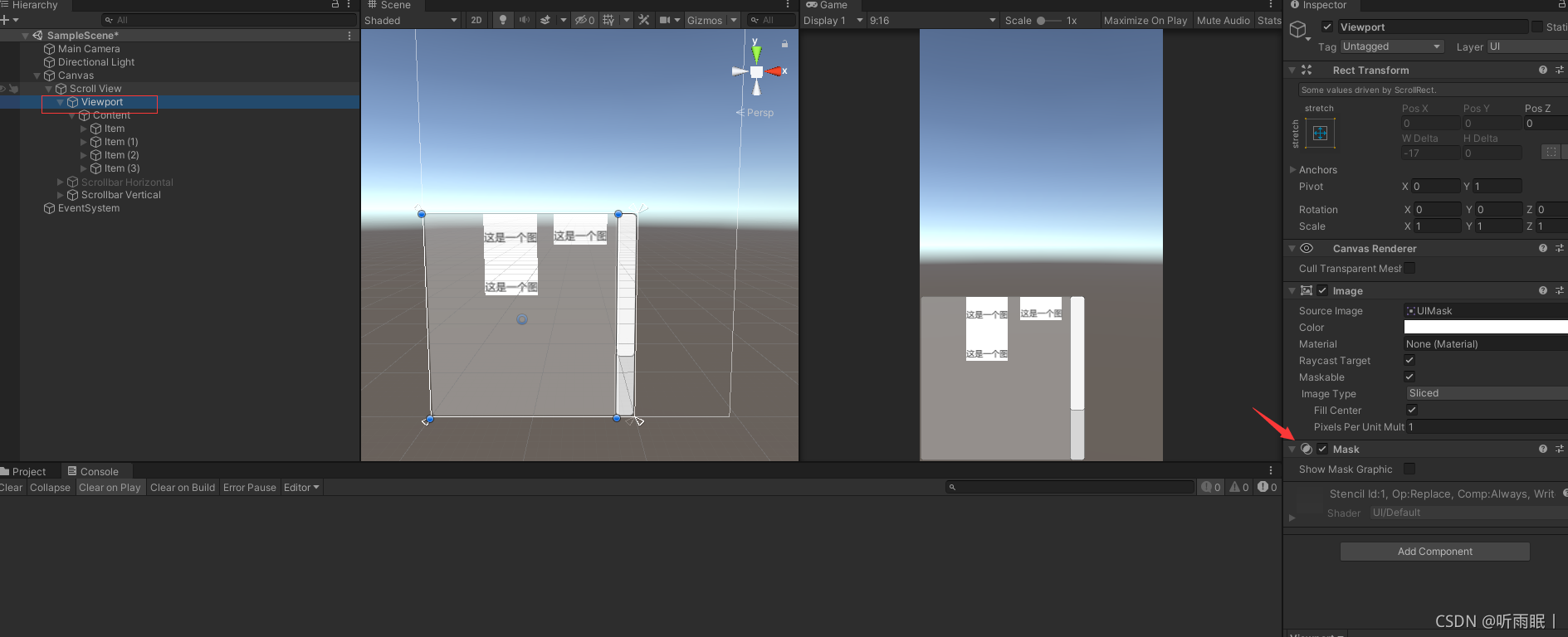Image resolution: width=1568 pixels, height=637 pixels.
Task: Open the 9:16 aspect ratio dropdown
Action: pos(933,21)
